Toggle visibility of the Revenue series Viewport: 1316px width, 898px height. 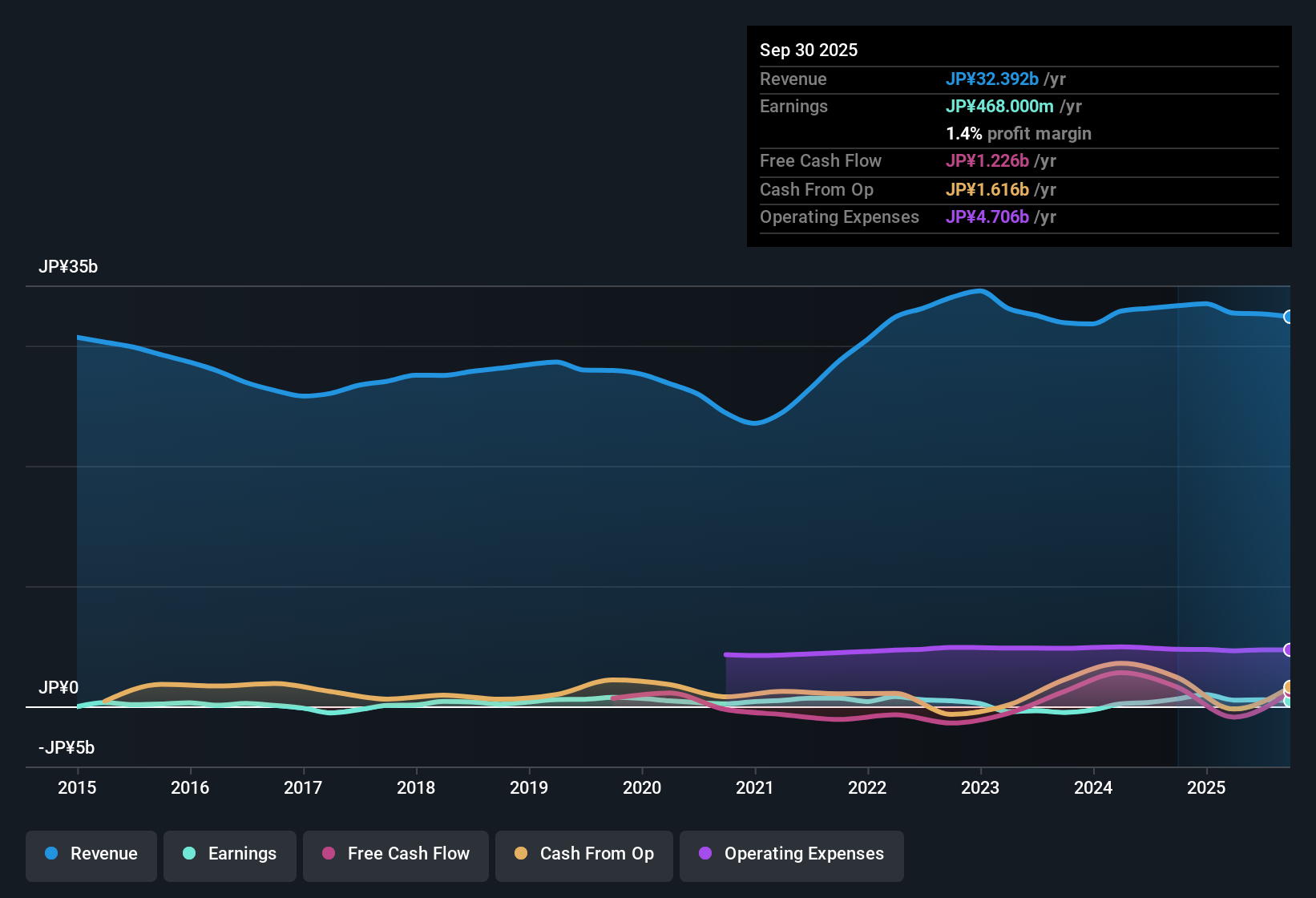[91, 854]
